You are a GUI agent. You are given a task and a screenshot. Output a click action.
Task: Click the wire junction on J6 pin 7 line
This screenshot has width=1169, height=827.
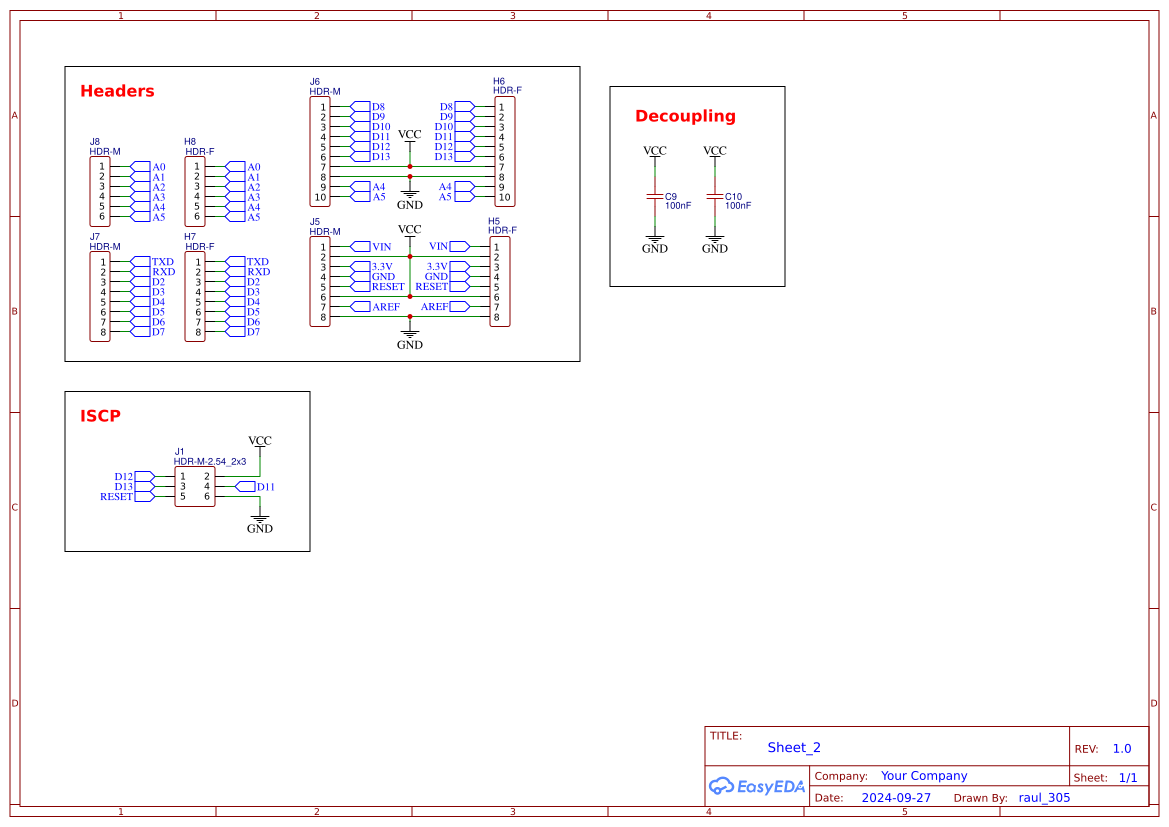(x=409, y=167)
